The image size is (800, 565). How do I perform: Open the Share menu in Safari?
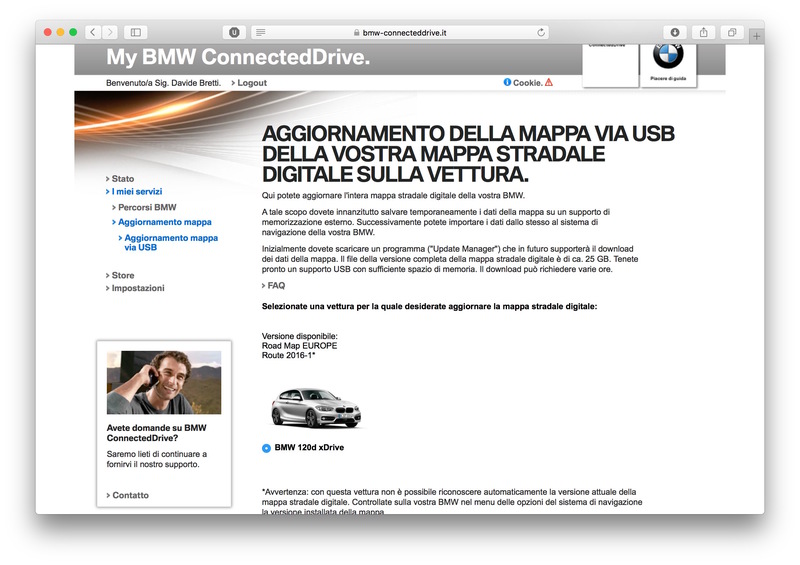704,32
